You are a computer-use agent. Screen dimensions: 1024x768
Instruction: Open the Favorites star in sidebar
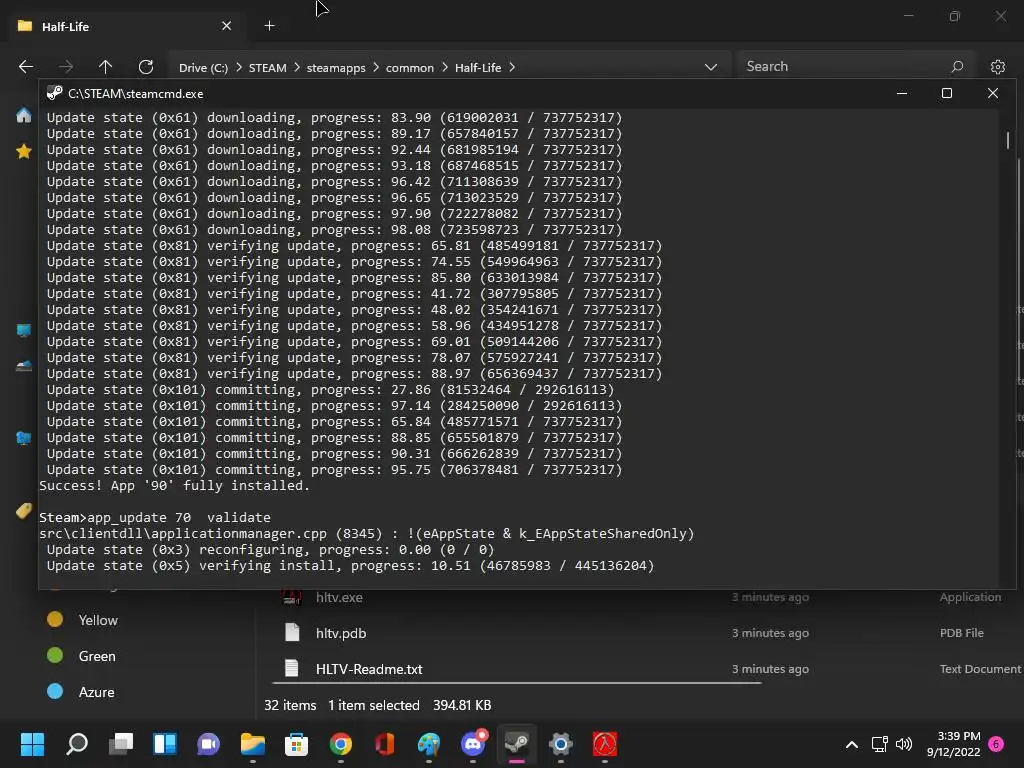coord(24,152)
